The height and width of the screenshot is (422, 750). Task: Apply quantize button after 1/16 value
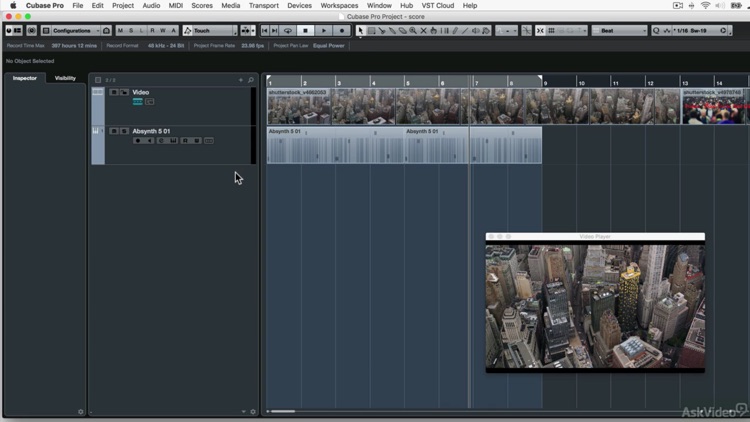(x=723, y=31)
